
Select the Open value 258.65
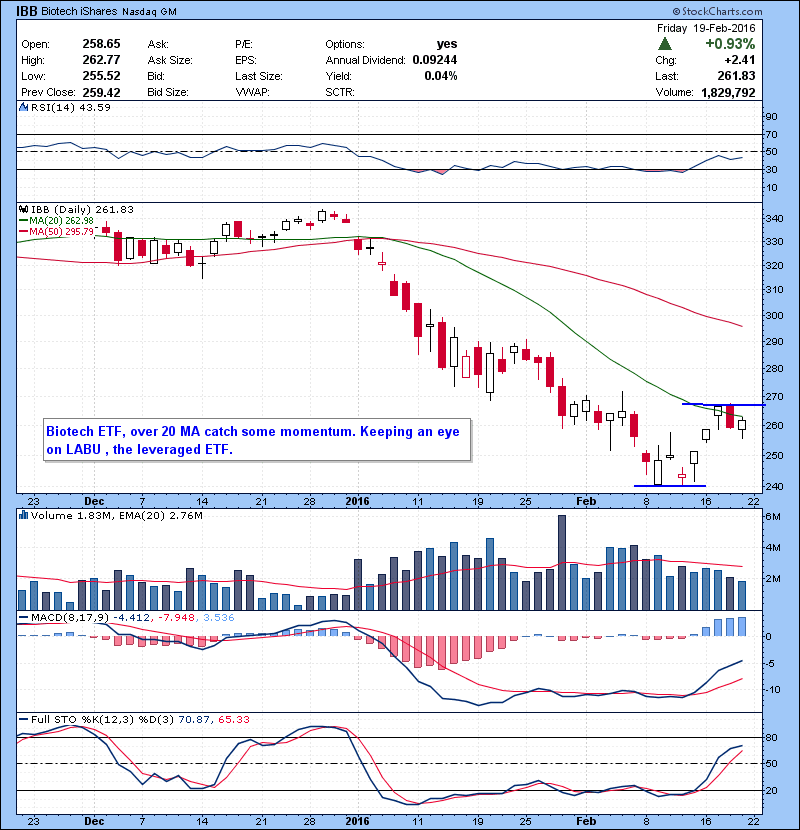pyautogui.click(x=101, y=44)
